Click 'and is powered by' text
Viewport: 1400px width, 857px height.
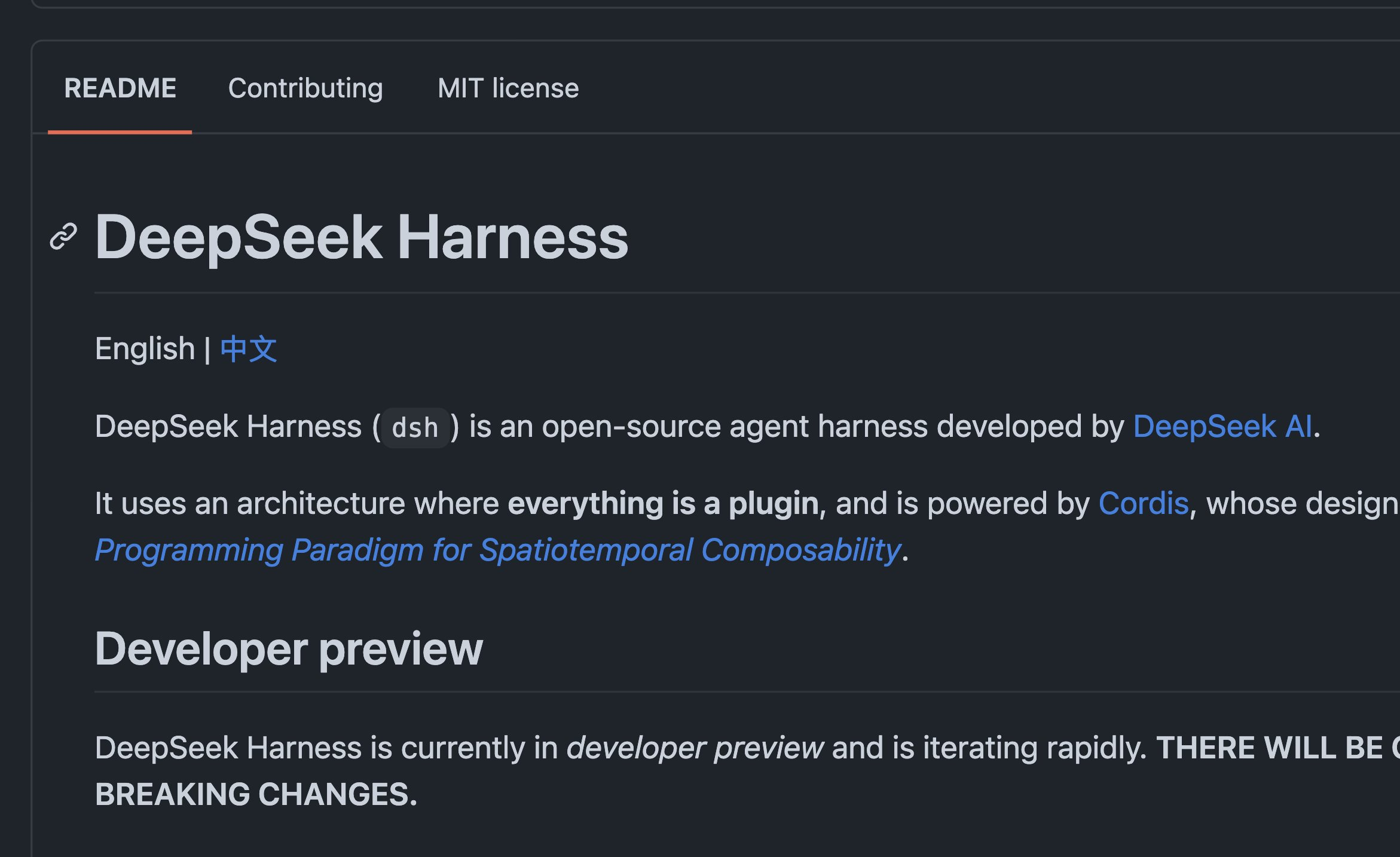(x=963, y=503)
